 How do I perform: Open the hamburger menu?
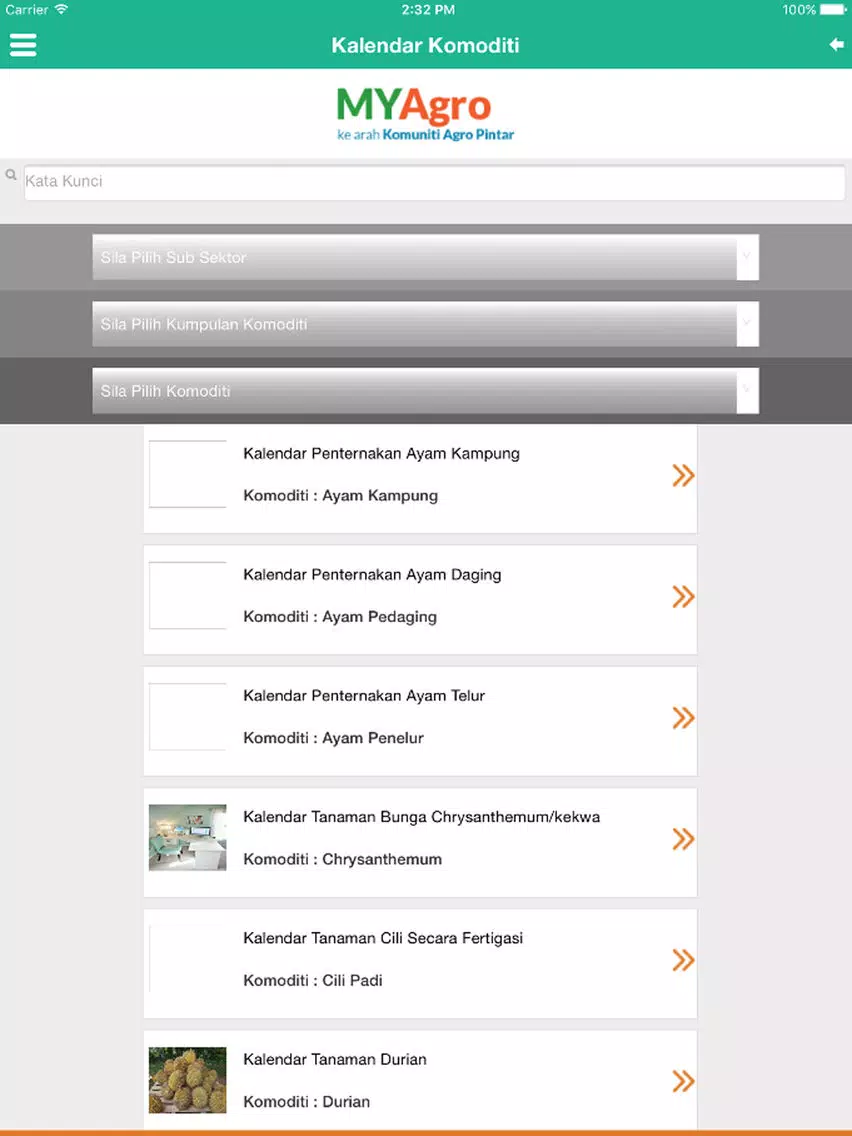coord(23,45)
